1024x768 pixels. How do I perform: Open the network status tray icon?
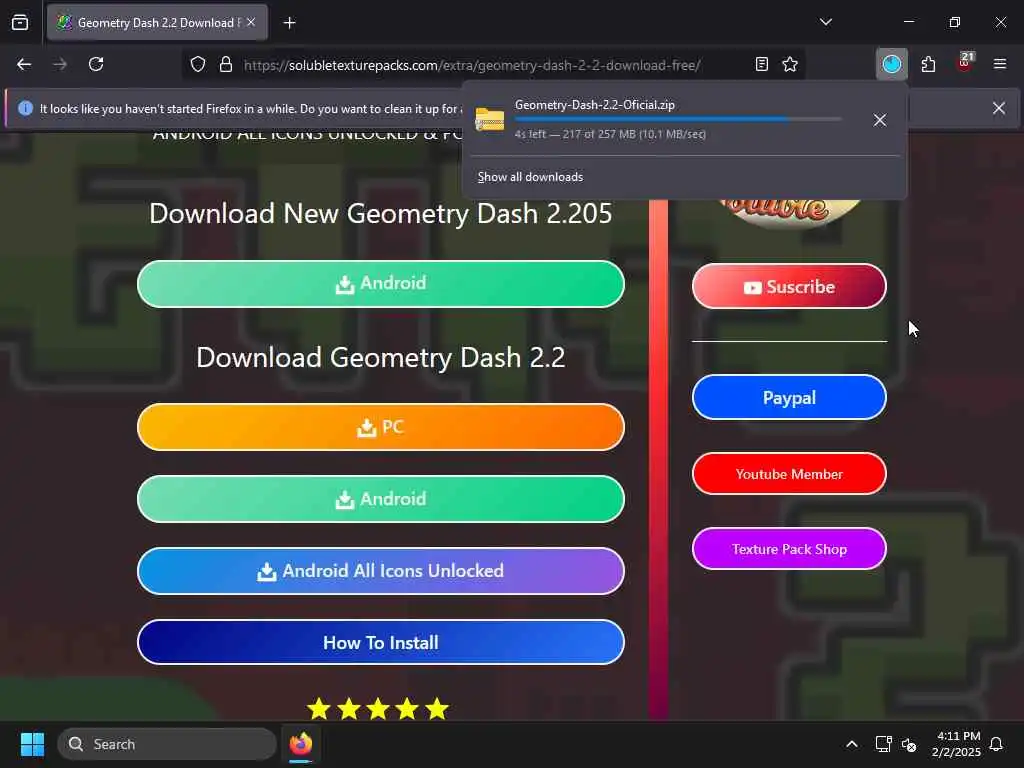click(883, 744)
